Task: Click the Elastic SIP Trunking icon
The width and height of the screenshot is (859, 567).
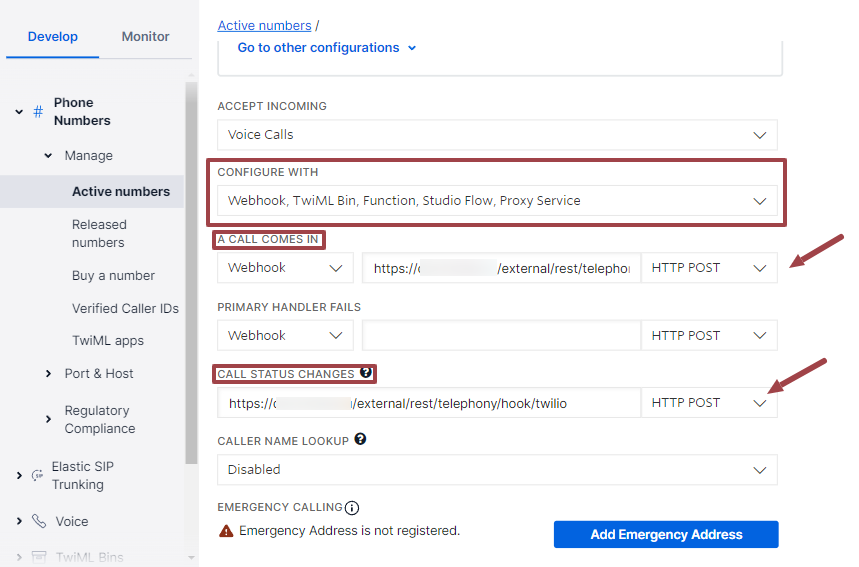Action: [38, 475]
